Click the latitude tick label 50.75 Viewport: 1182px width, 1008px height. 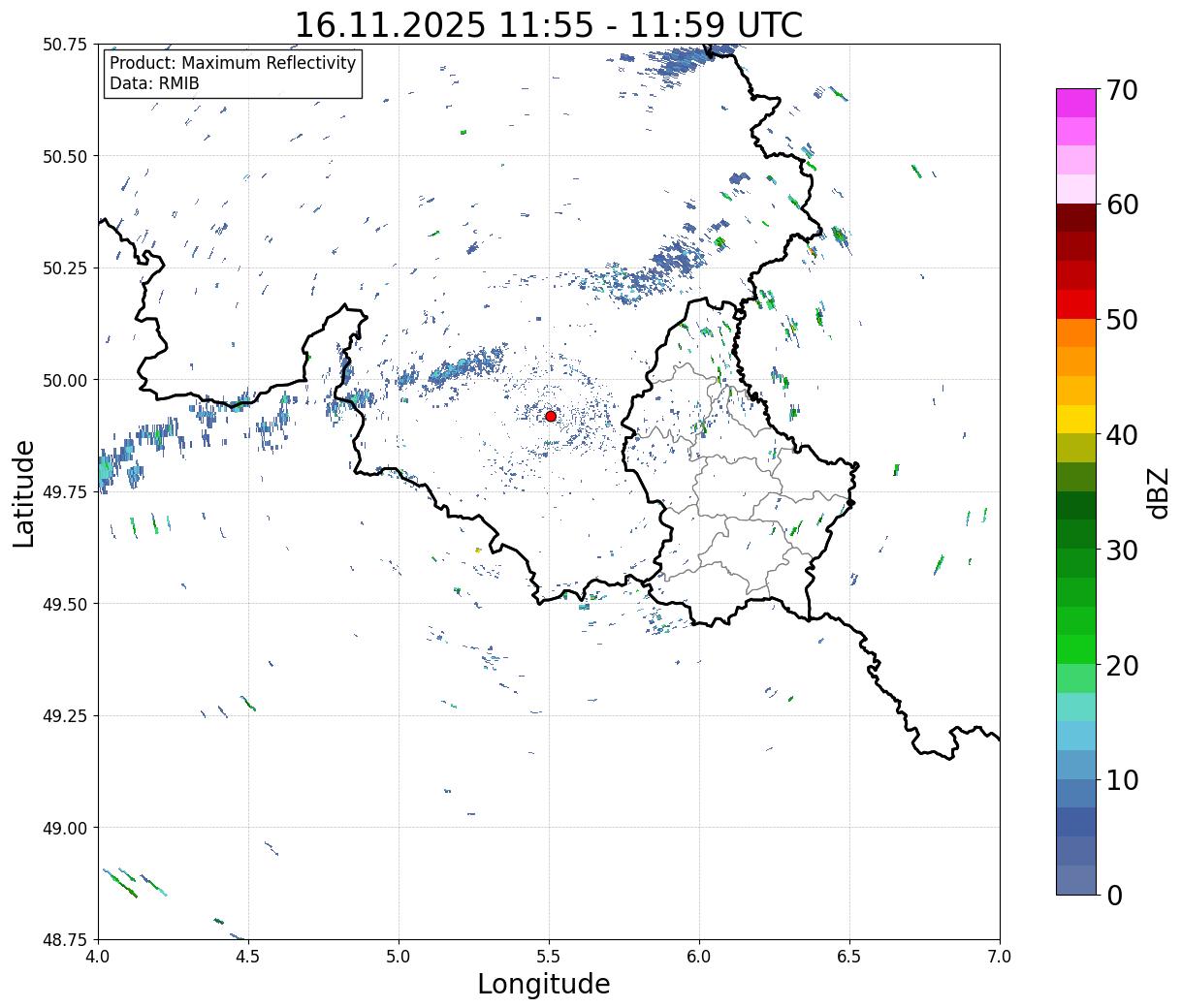click(65, 45)
